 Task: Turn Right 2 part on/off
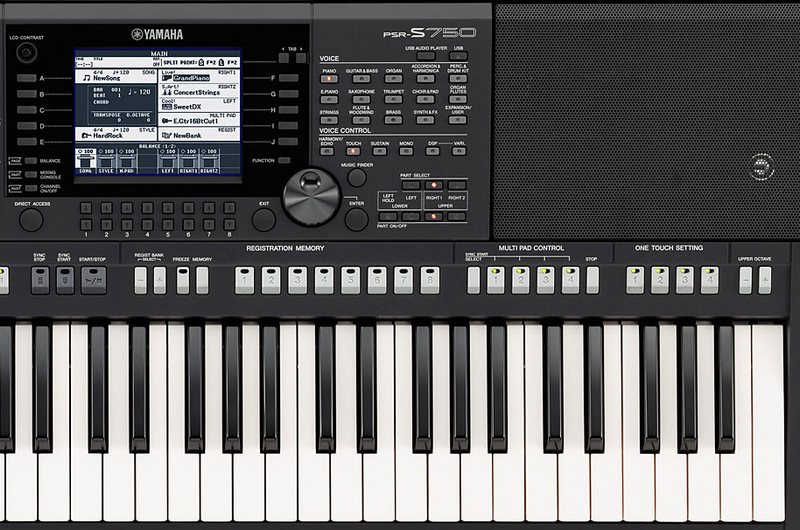tap(457, 217)
